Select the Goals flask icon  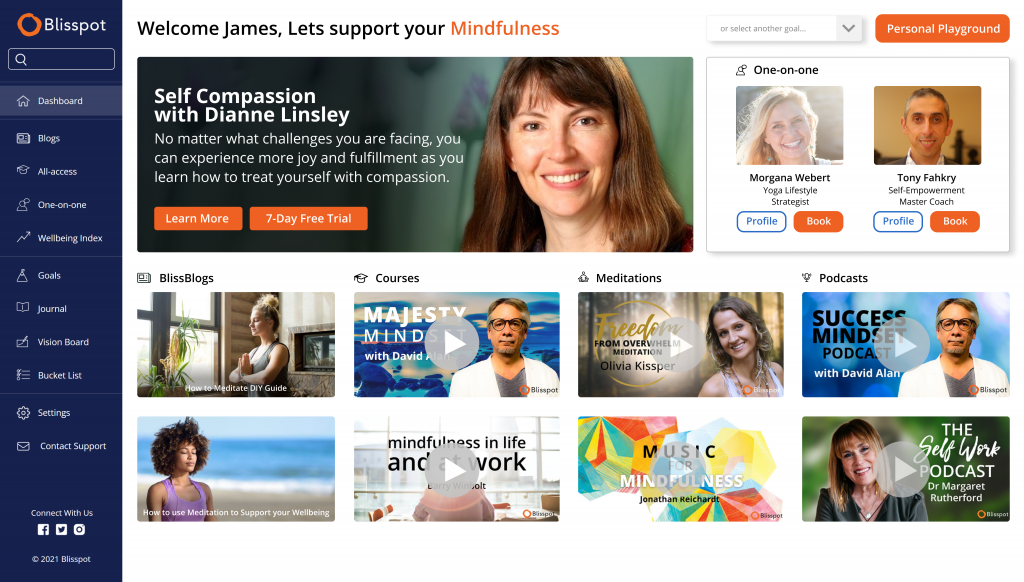pyautogui.click(x=22, y=276)
